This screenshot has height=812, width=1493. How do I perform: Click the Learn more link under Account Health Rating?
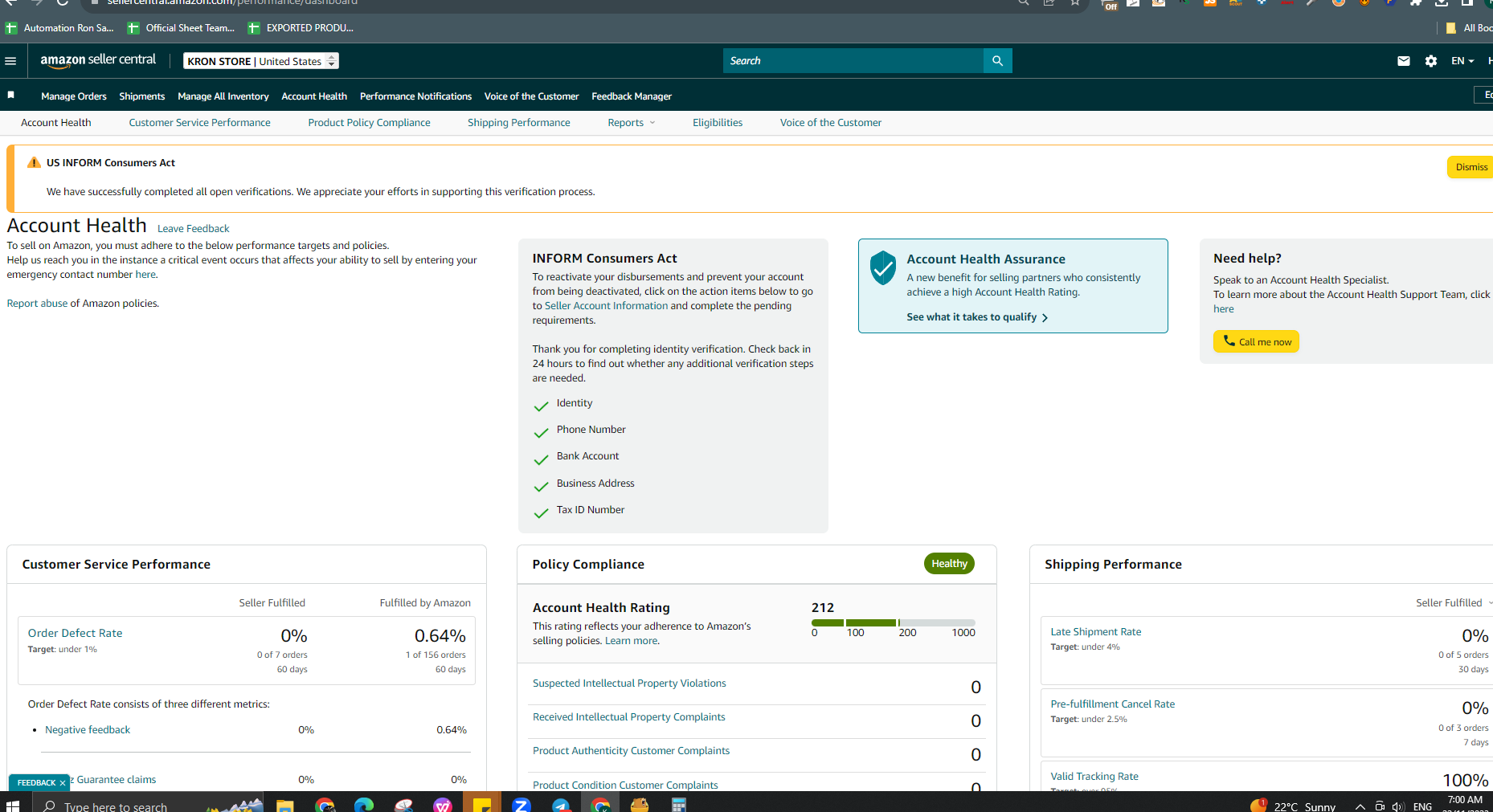click(631, 641)
